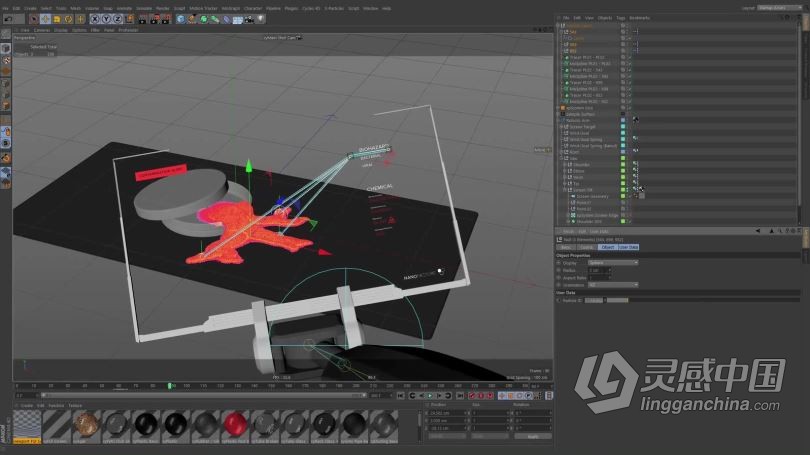Toggle parameter keyframe recording icon
This screenshot has width=810, height=455.
click(x=528, y=396)
